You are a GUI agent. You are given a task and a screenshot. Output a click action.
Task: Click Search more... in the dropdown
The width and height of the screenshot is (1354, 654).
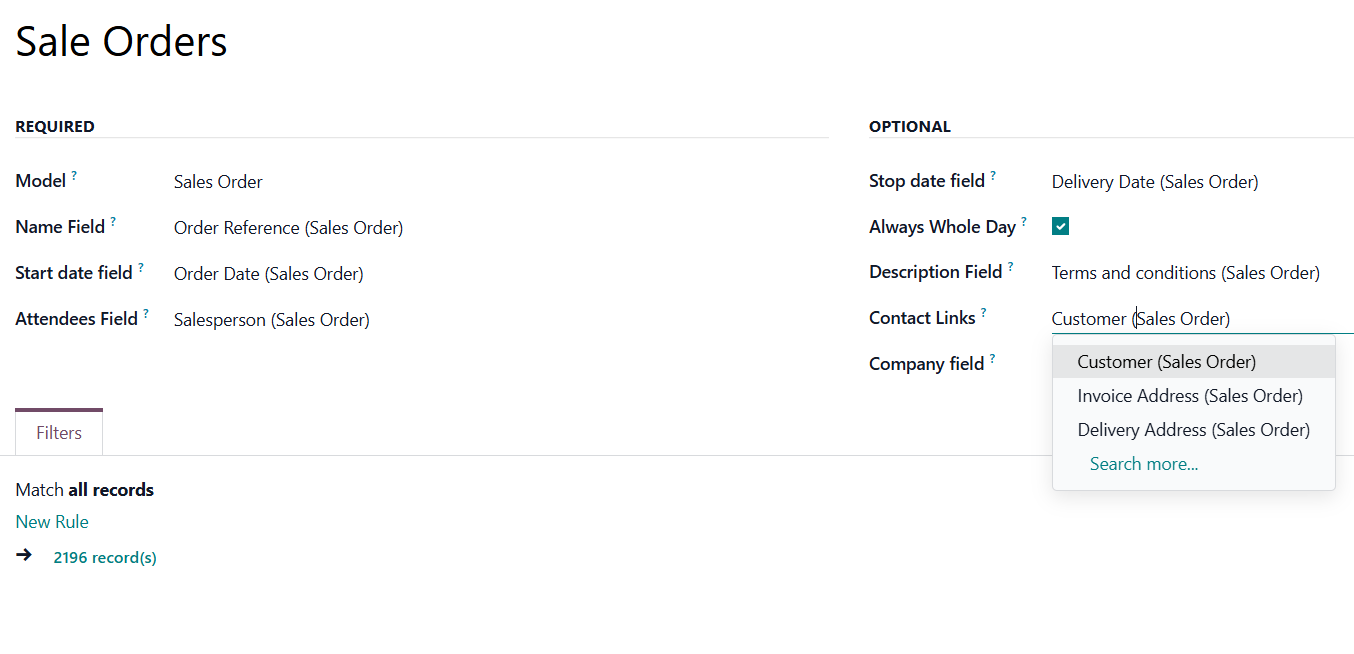(1143, 464)
